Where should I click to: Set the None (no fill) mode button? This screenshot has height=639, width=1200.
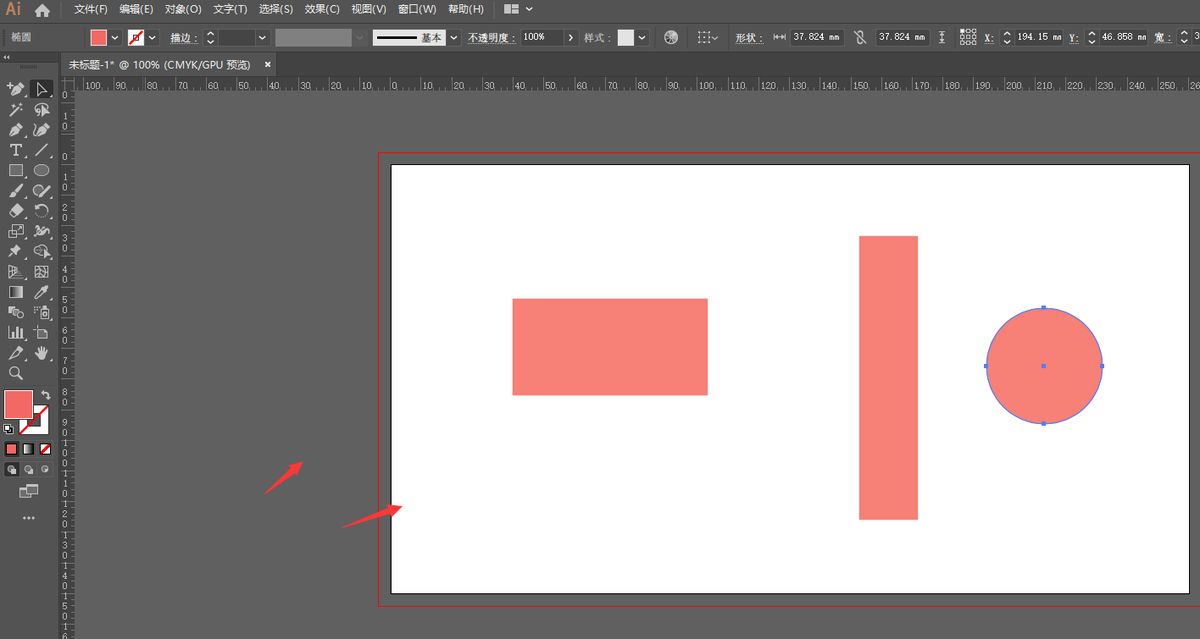click(45, 449)
